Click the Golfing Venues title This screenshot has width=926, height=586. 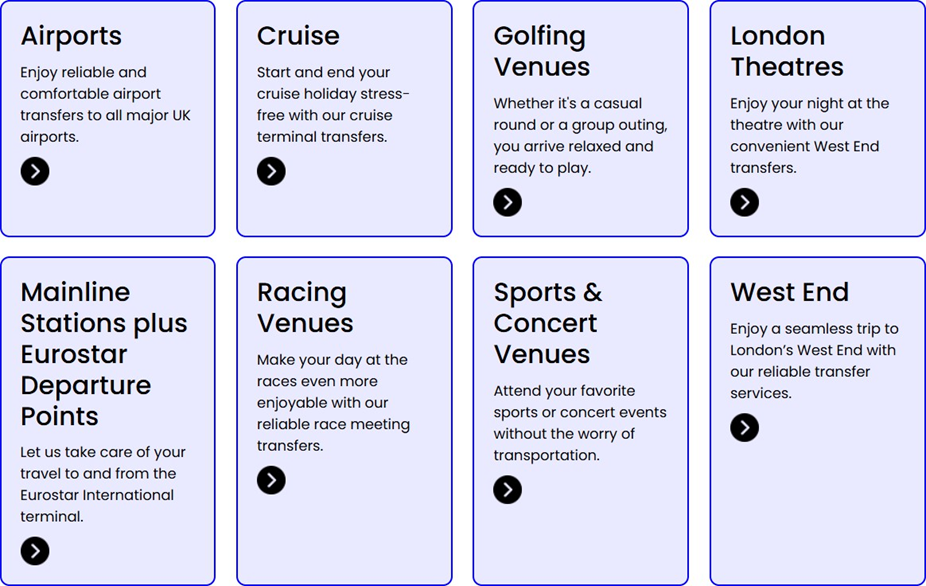point(541,51)
